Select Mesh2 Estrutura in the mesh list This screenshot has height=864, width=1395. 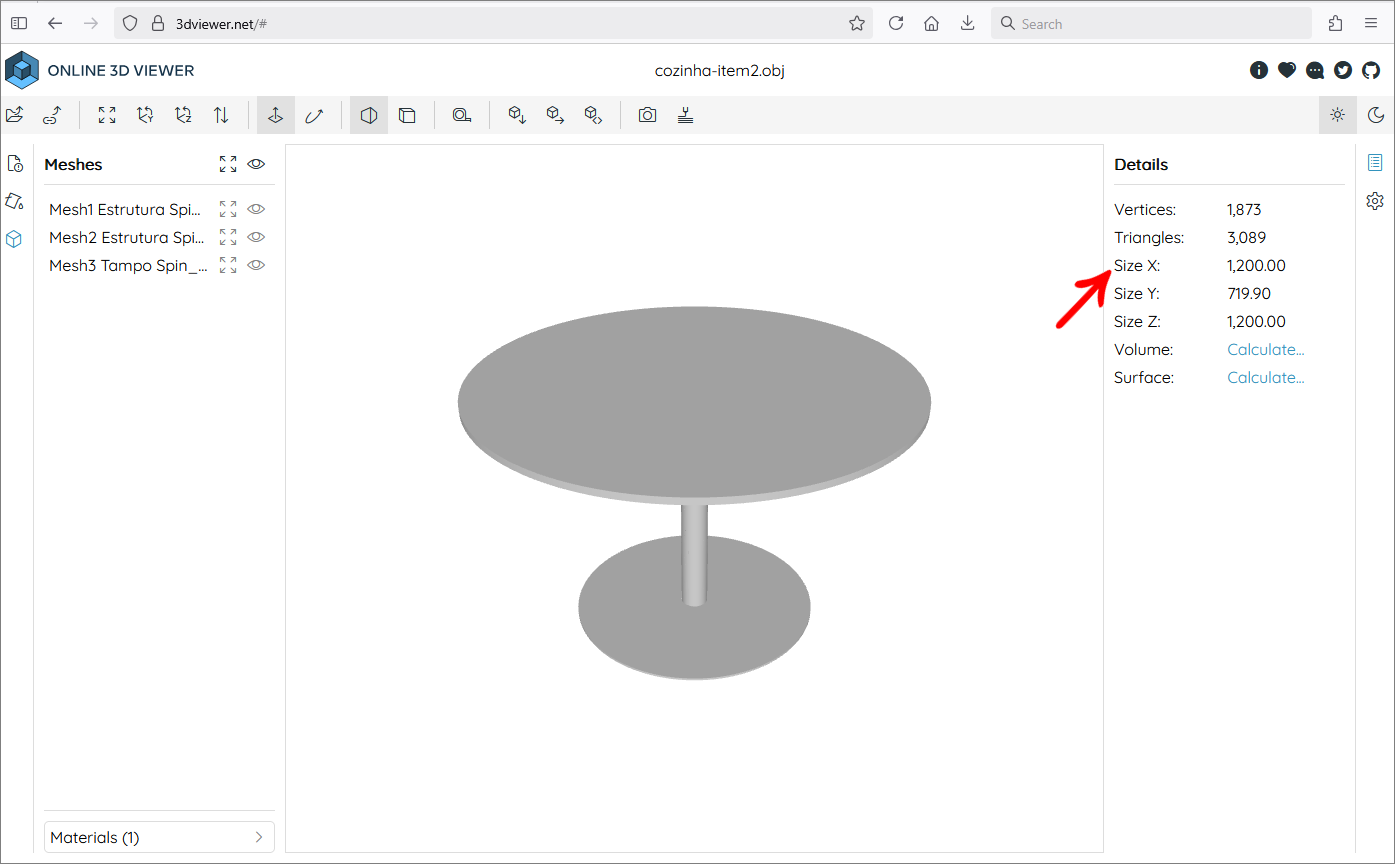pyautogui.click(x=127, y=237)
